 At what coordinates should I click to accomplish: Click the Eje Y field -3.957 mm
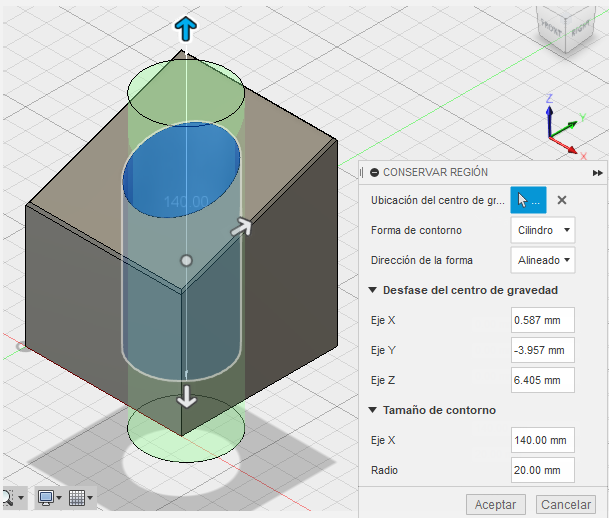coord(543,350)
